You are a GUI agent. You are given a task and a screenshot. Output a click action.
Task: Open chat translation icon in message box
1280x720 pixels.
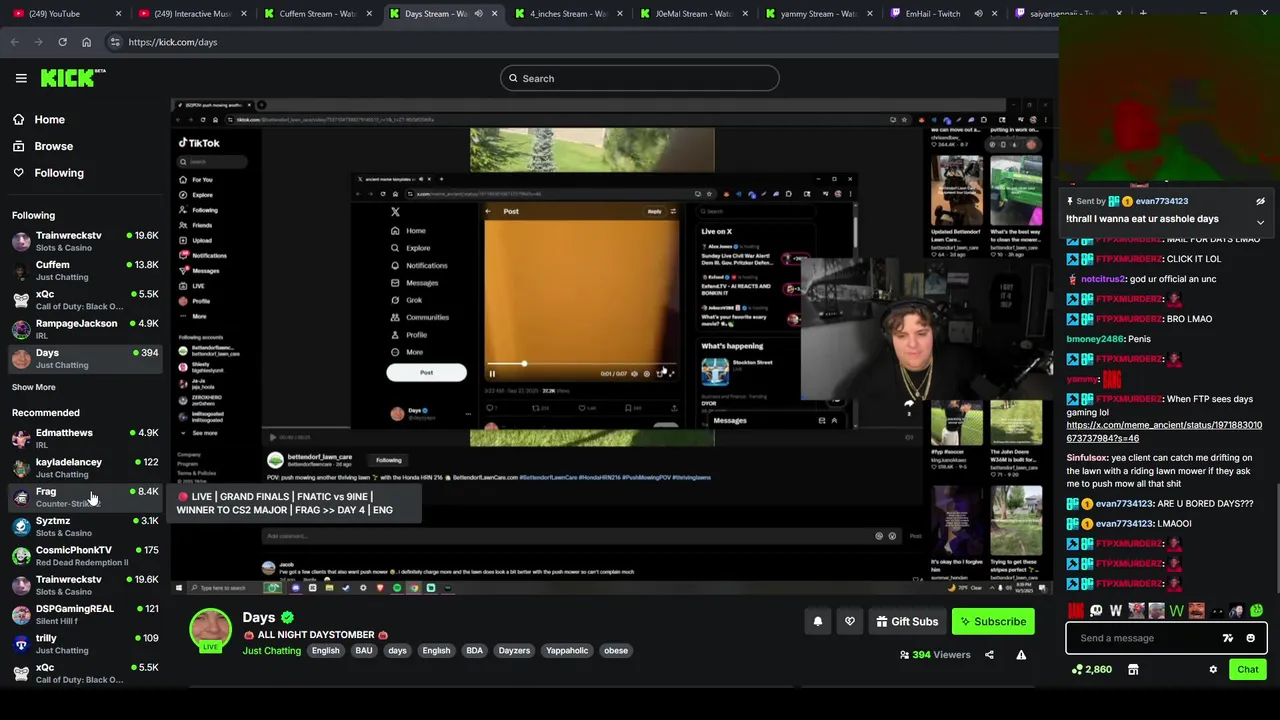[x=1228, y=638]
